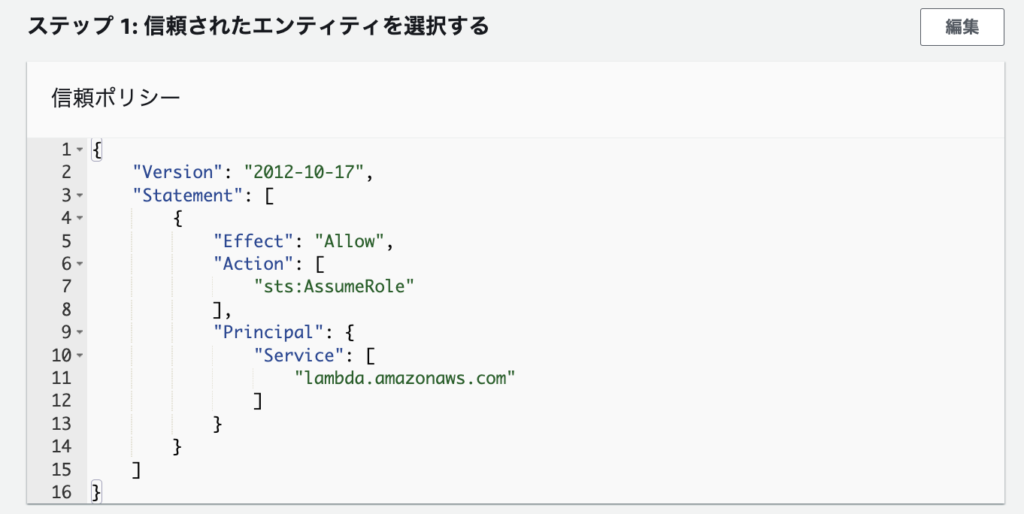Screen dimensions: 1024x514
Task: Click the "Allow" effect value
Action: [349, 241]
